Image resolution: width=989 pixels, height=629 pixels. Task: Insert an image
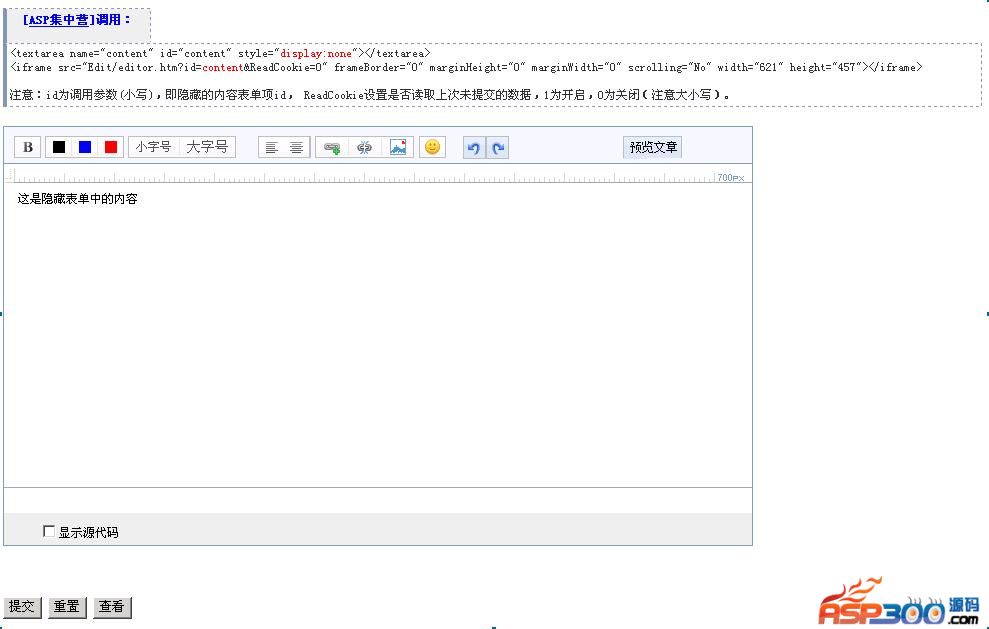[x=398, y=148]
